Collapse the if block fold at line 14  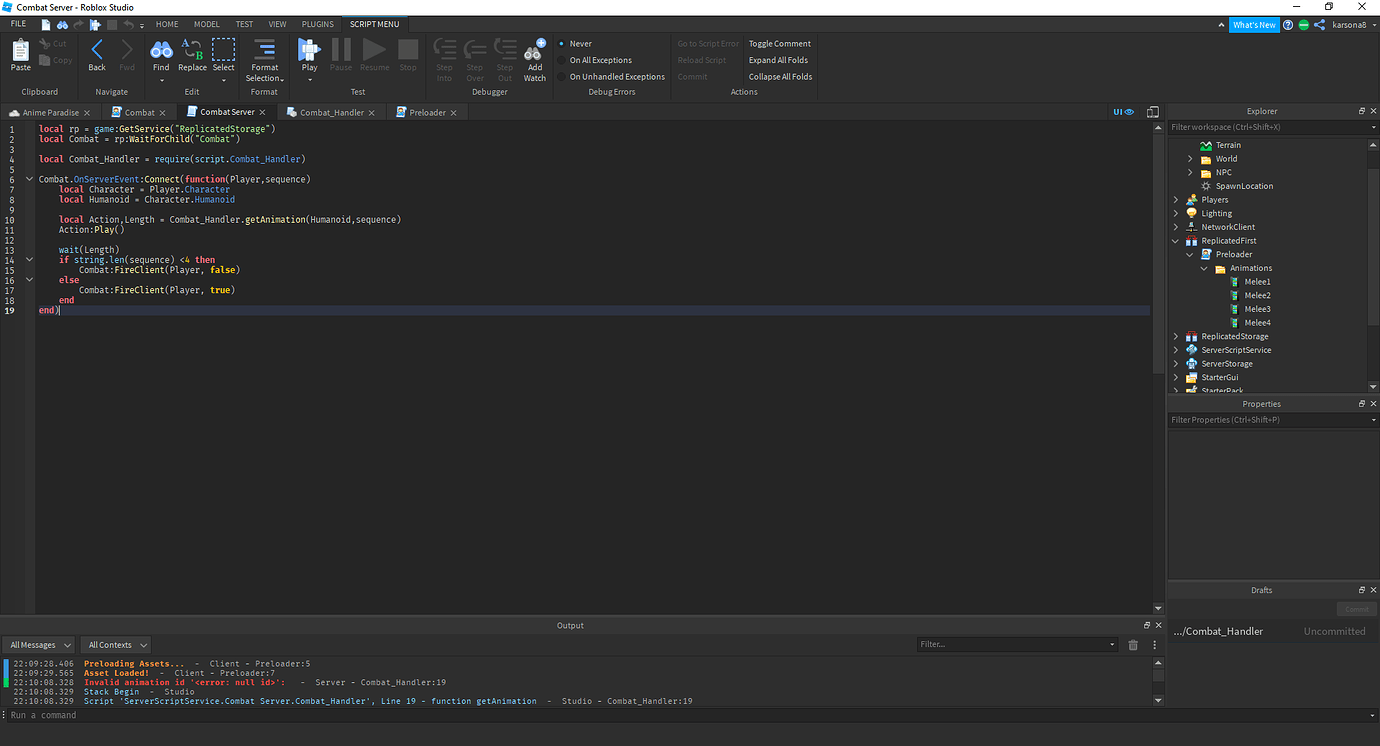tap(29, 259)
